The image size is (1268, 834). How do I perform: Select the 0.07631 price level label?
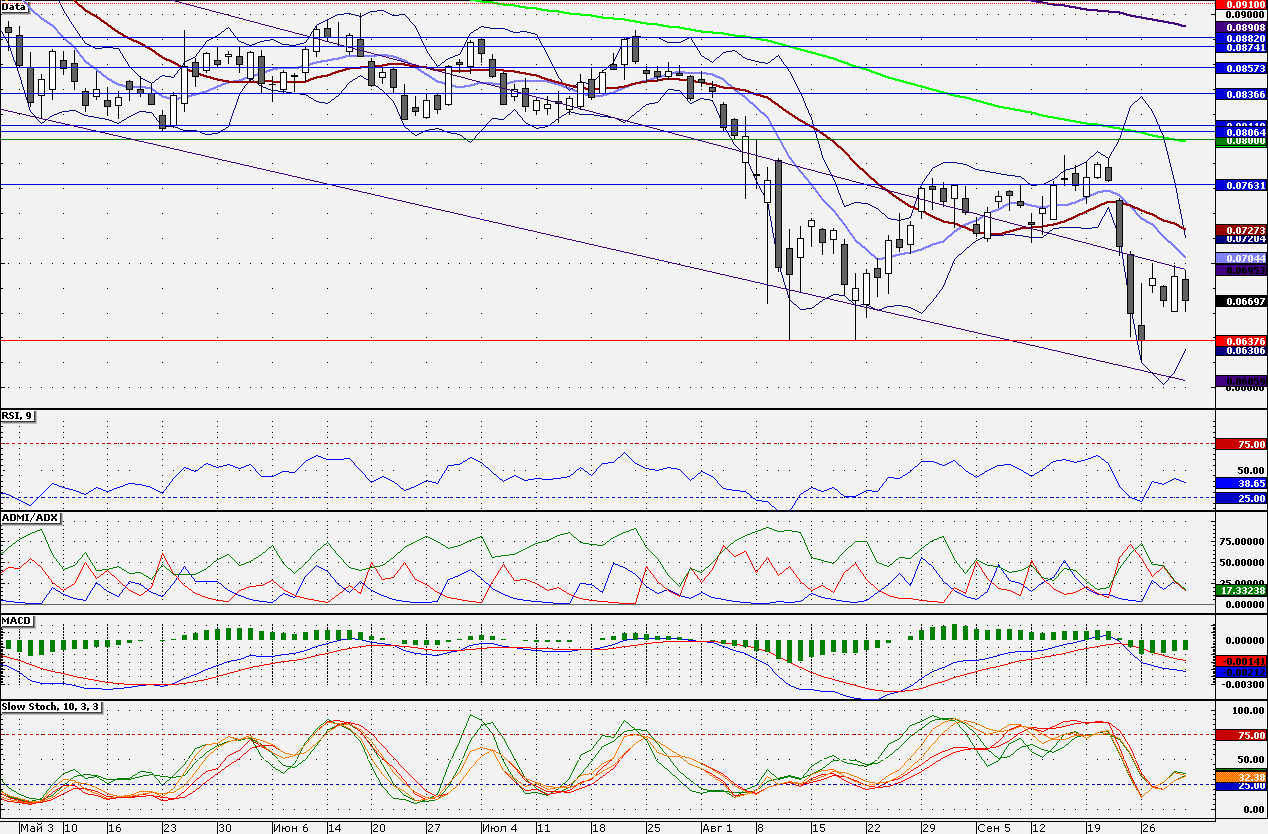pos(1241,185)
